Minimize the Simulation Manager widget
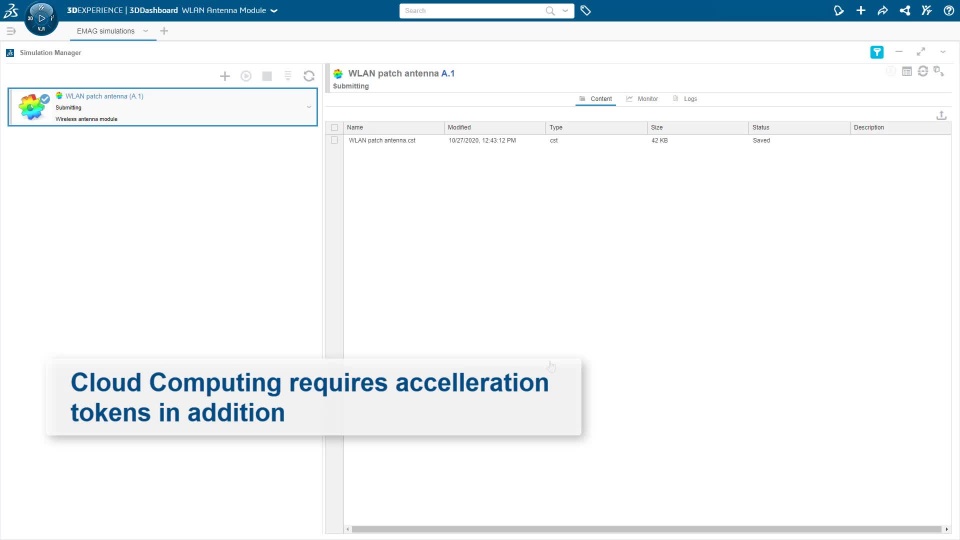The height and width of the screenshot is (540, 960). pos(899,52)
